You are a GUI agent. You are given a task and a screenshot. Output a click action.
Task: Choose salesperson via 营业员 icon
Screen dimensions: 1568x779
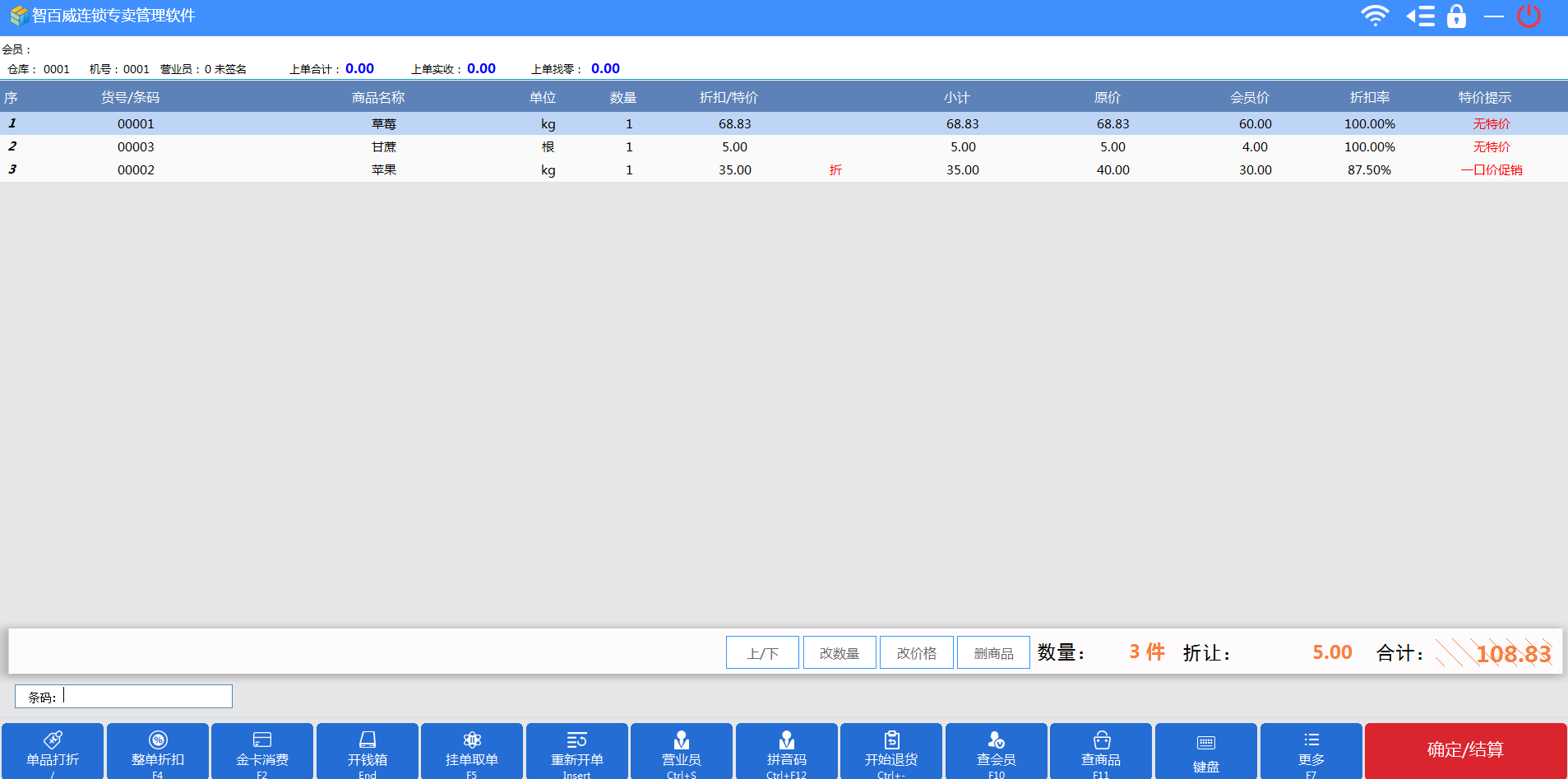coord(682,740)
